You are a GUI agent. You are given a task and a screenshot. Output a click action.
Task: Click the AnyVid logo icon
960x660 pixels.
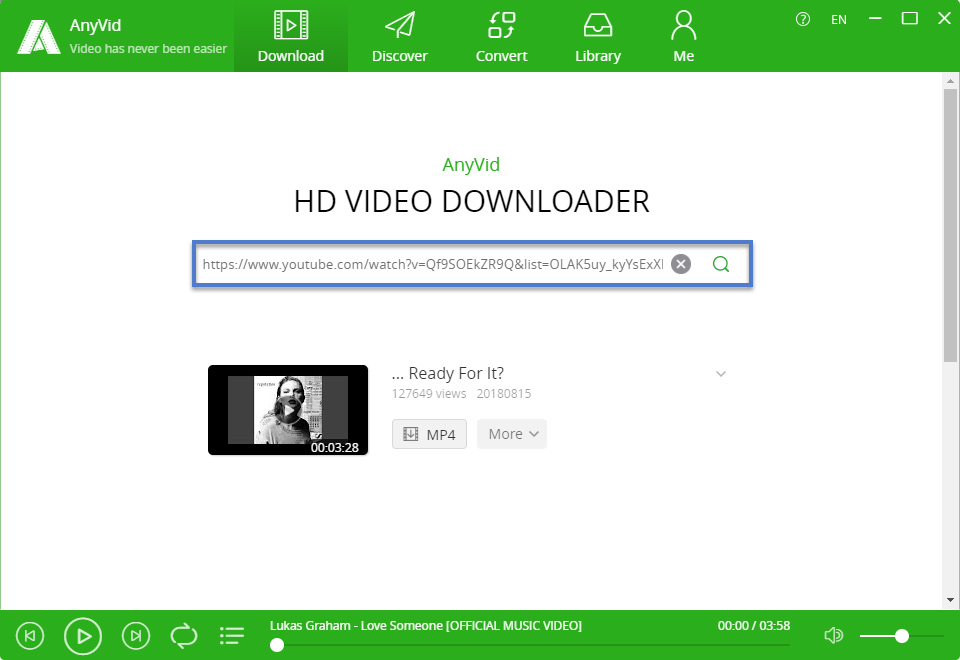39,37
